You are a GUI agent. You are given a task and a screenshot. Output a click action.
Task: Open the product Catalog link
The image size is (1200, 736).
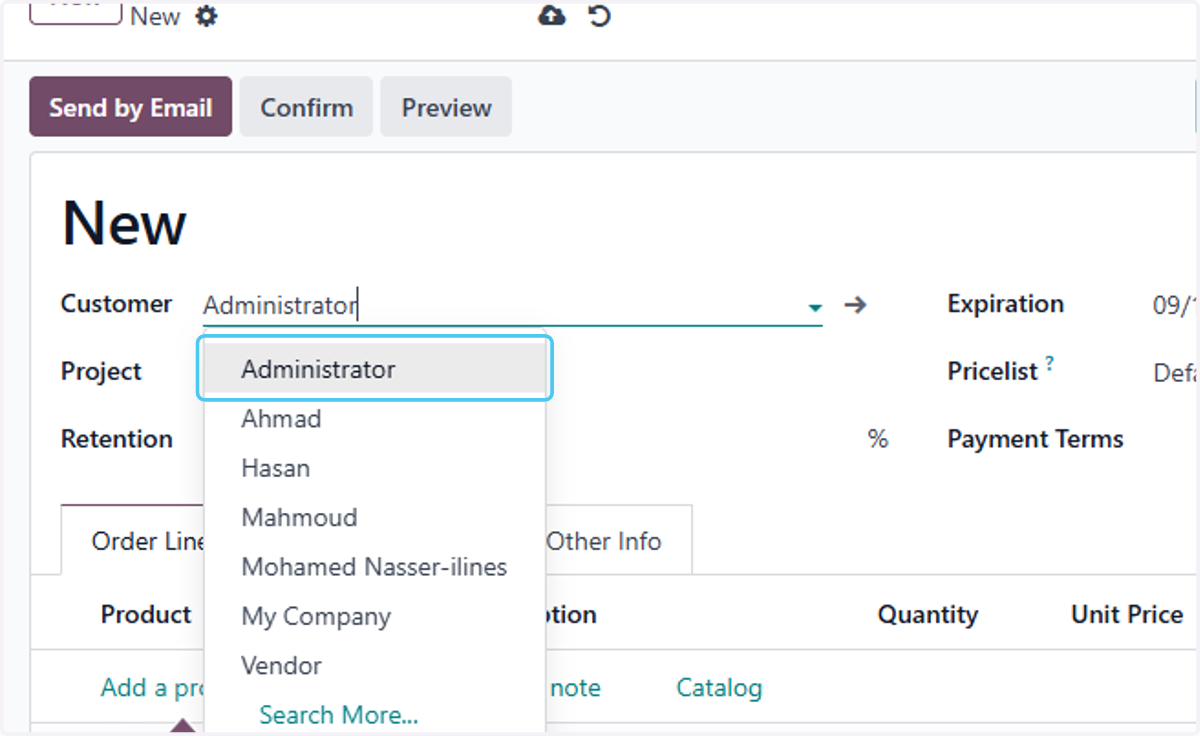(719, 688)
